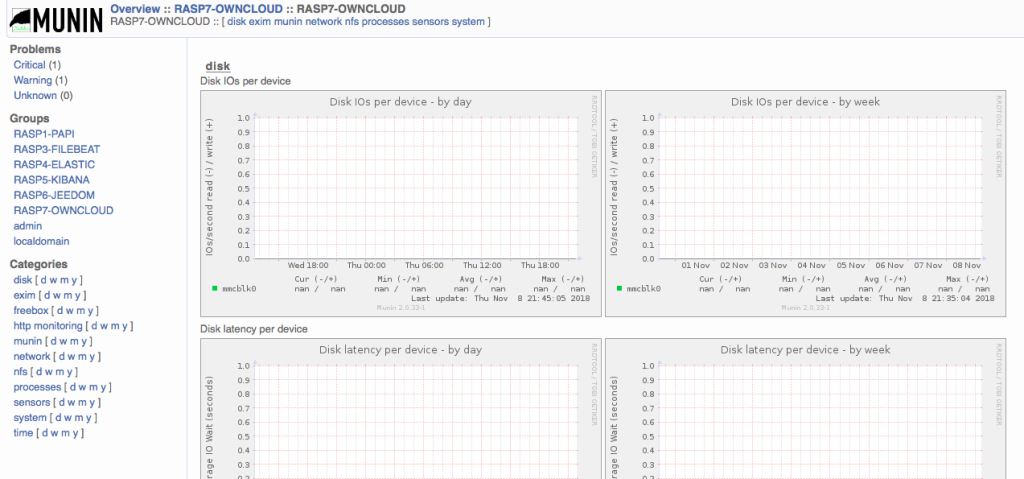Open the http monitoring category
The image size is (1024, 479).
pyautogui.click(x=48, y=325)
